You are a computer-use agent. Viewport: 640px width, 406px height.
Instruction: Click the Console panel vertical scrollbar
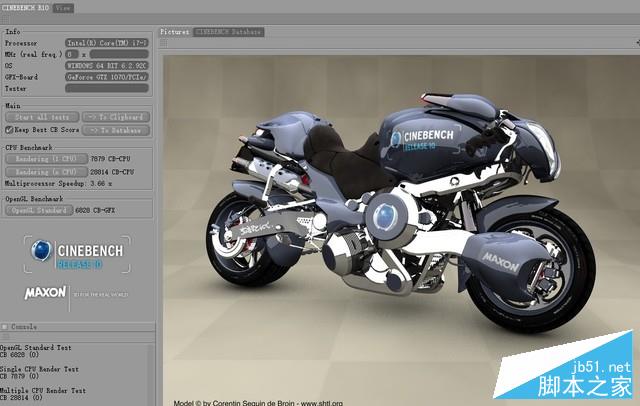click(x=151, y=374)
